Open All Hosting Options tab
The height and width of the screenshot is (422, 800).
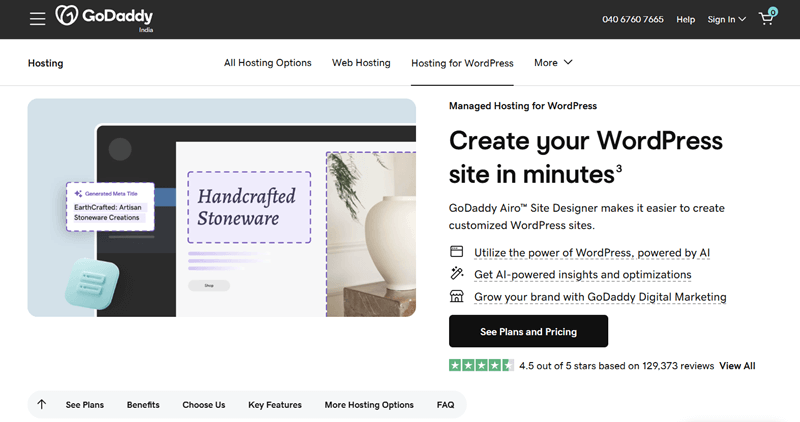pyautogui.click(x=267, y=63)
